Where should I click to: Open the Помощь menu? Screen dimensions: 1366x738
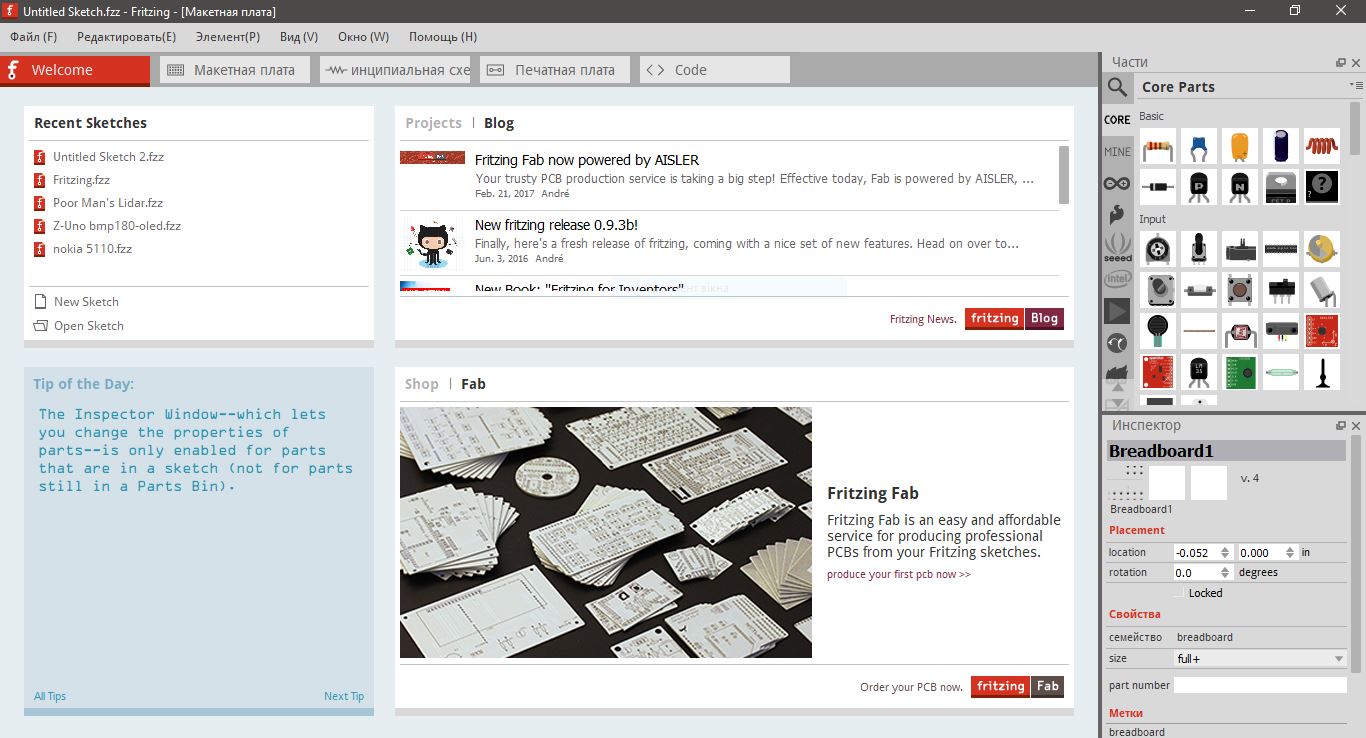coord(443,37)
